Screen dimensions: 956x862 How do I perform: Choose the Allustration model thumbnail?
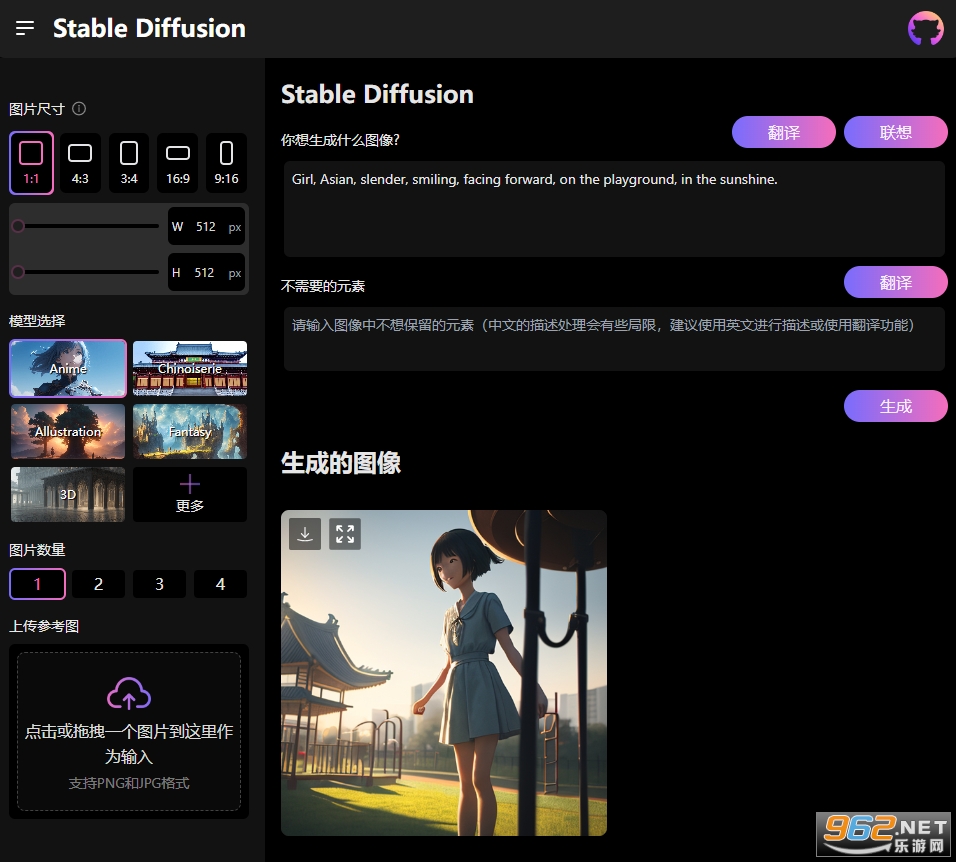coord(68,431)
